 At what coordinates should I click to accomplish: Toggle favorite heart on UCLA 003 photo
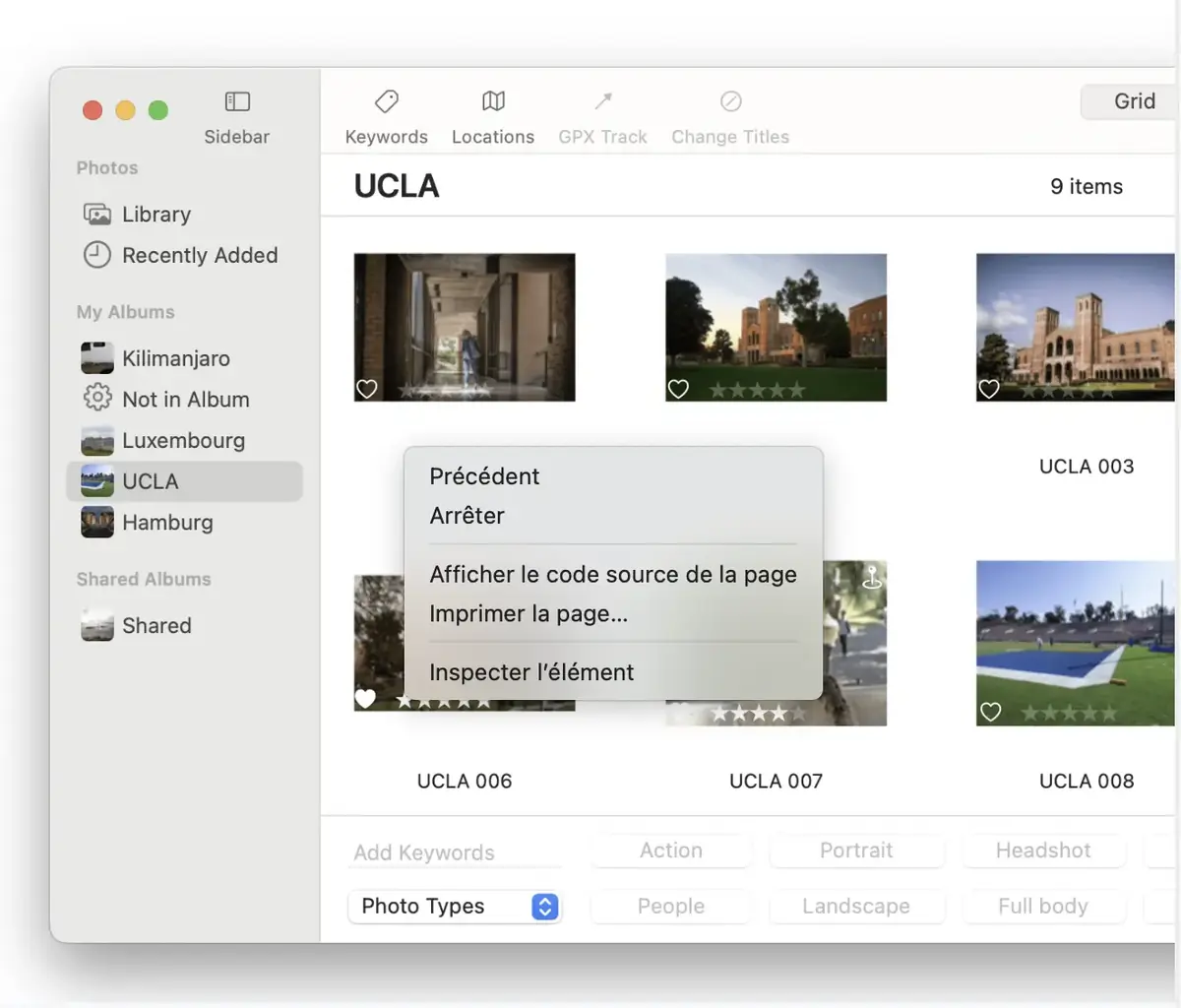989,389
